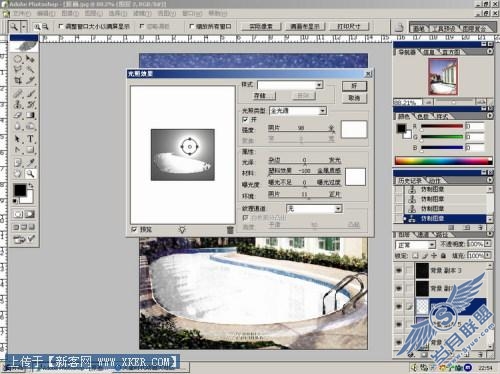
Task: Select the Slice tool
Action: click(x=30, y=80)
